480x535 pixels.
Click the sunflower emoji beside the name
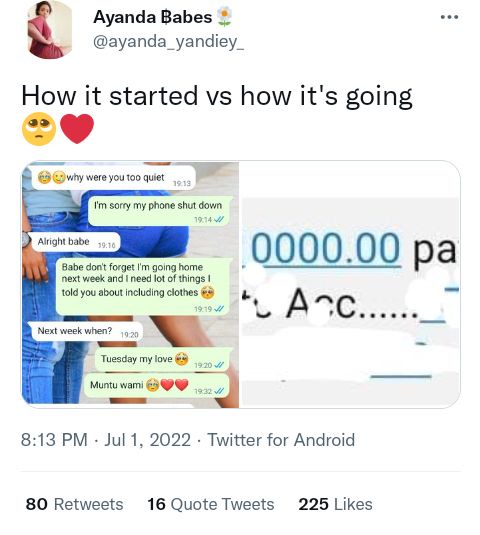(224, 17)
